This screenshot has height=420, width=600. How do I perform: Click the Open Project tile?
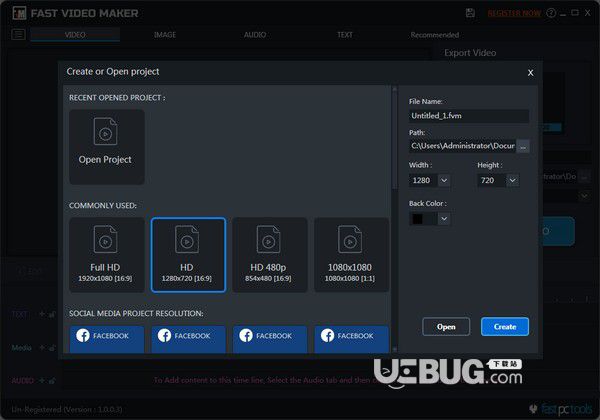[107, 147]
